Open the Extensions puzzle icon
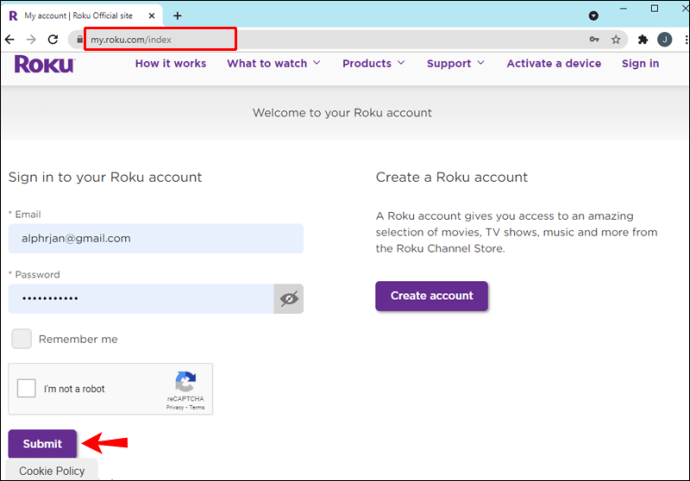Screen dimensions: 690x481 643,40
